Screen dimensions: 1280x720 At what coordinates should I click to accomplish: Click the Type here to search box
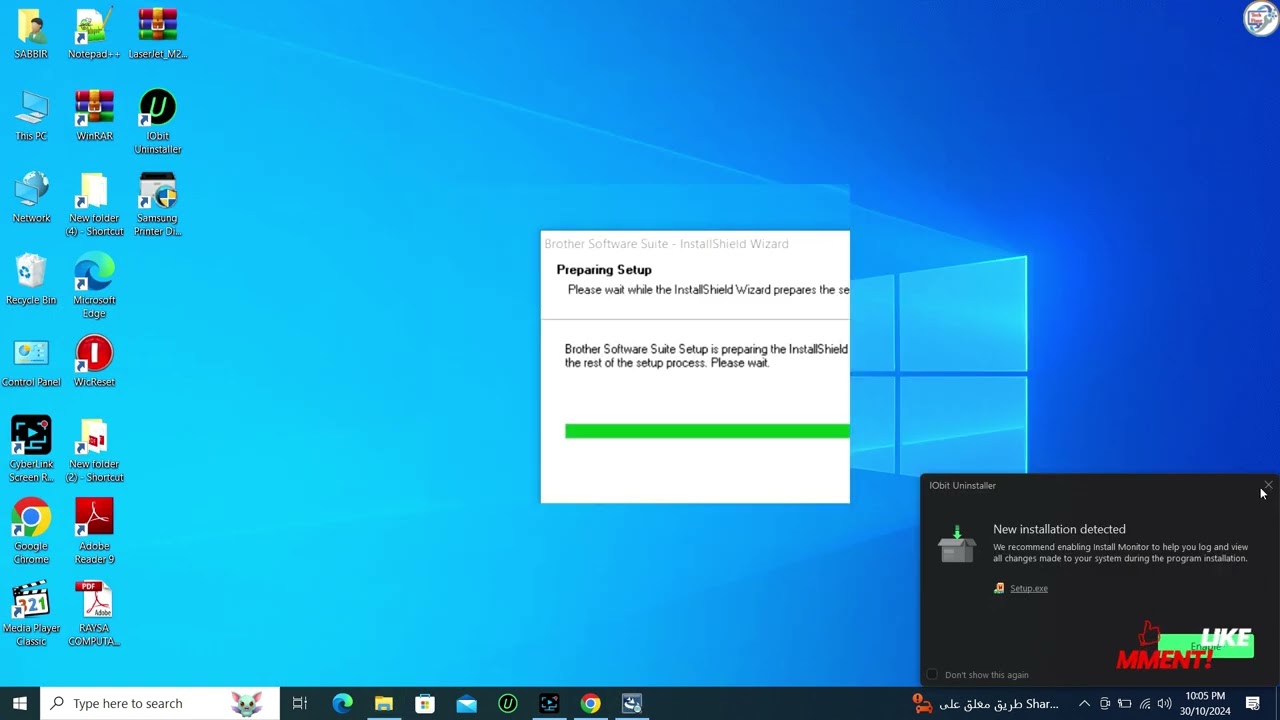pyautogui.click(x=160, y=704)
